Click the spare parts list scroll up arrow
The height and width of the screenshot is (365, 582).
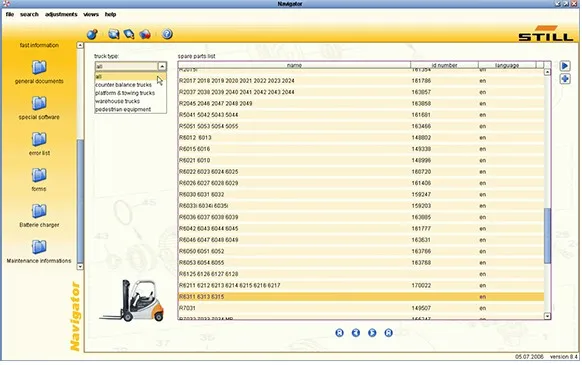[x=547, y=72]
